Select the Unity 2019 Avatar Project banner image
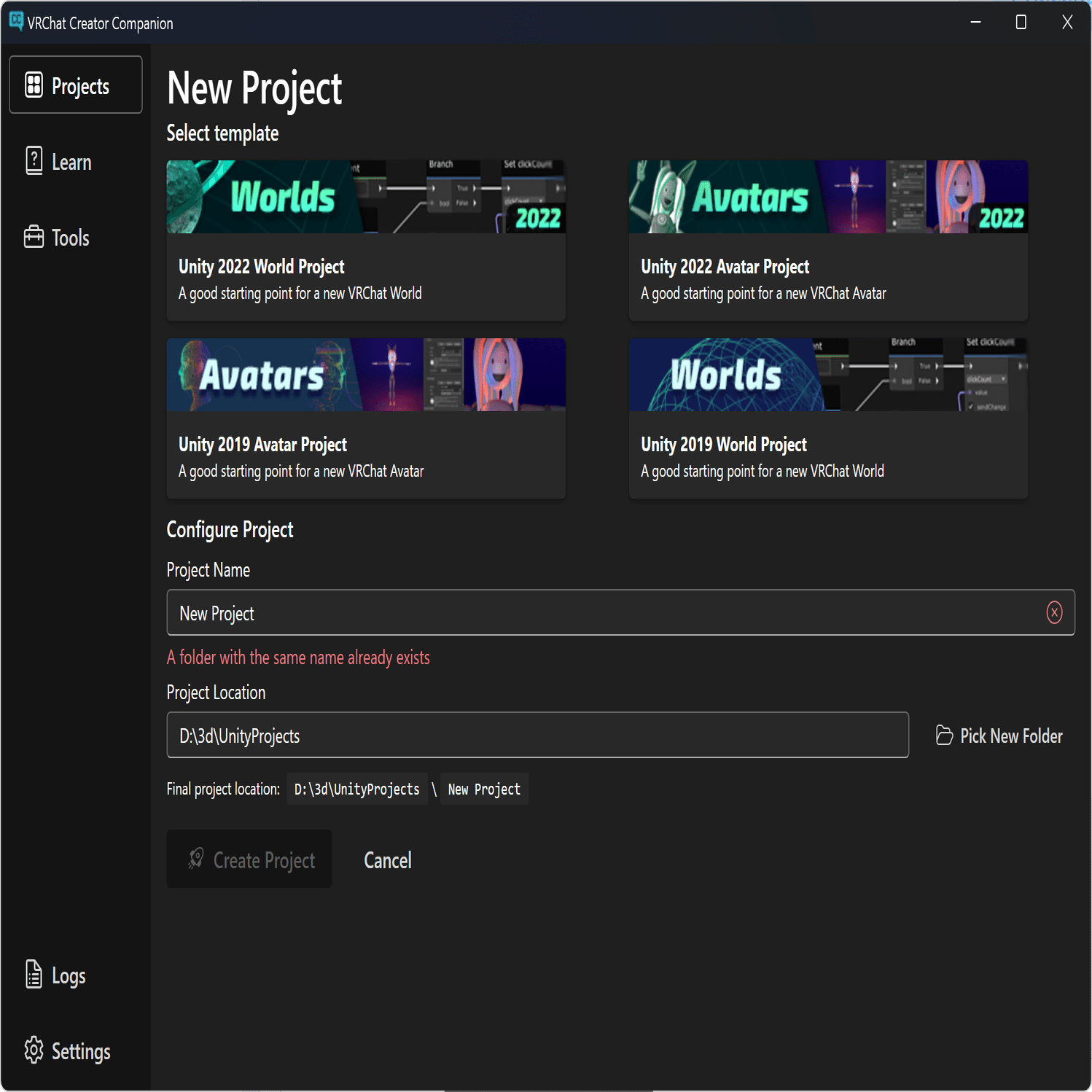The height and width of the screenshot is (1092, 1092). (366, 375)
